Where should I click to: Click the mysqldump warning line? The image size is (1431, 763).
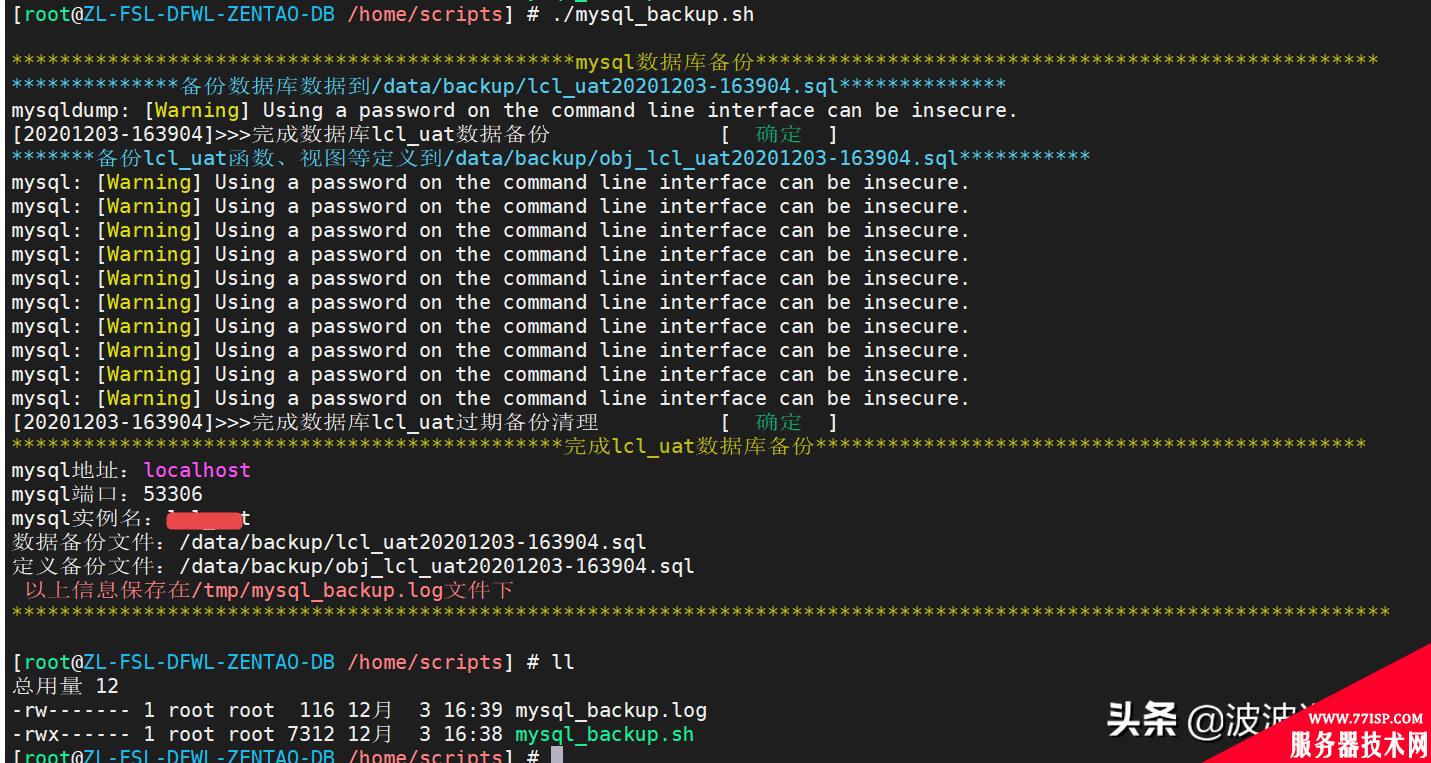click(x=514, y=110)
